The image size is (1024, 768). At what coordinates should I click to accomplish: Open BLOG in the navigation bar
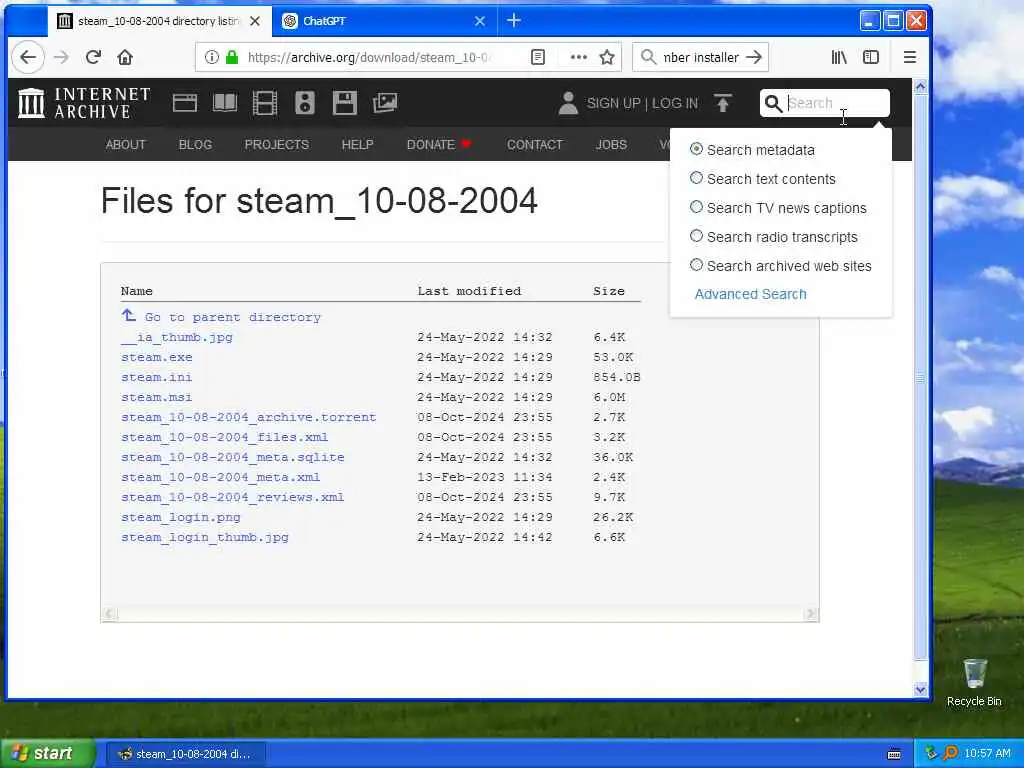click(x=195, y=144)
